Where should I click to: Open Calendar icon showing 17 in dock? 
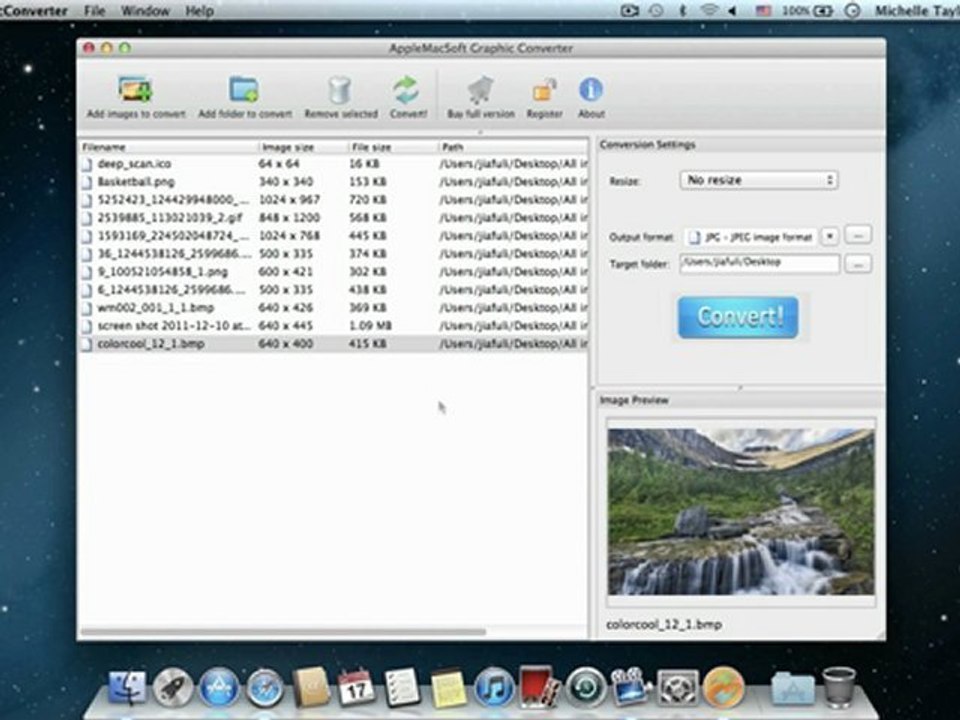point(356,687)
